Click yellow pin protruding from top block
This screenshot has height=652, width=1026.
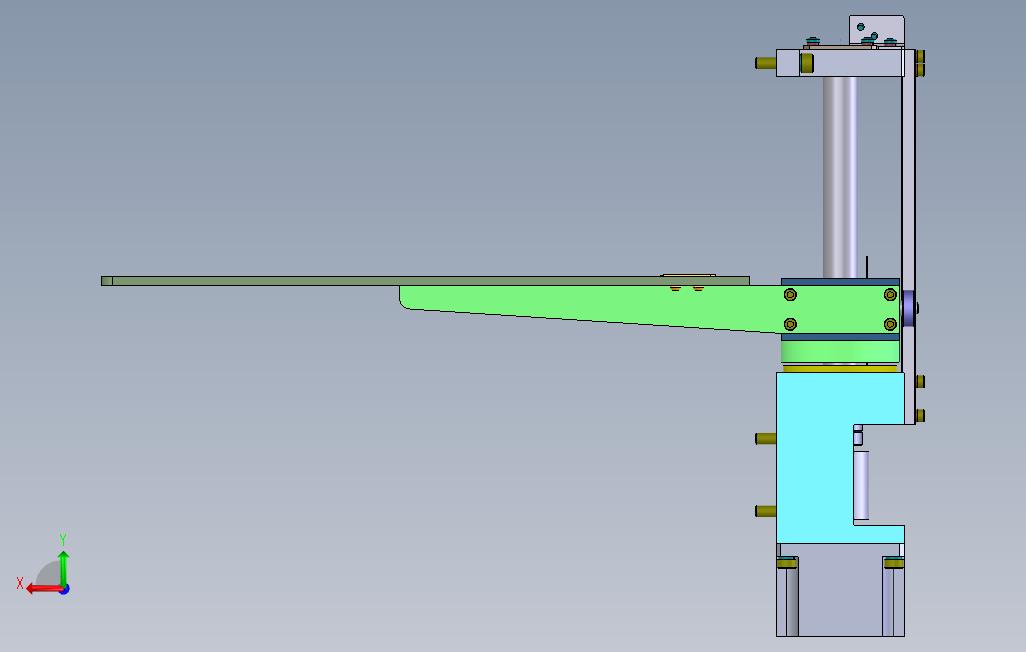click(766, 63)
